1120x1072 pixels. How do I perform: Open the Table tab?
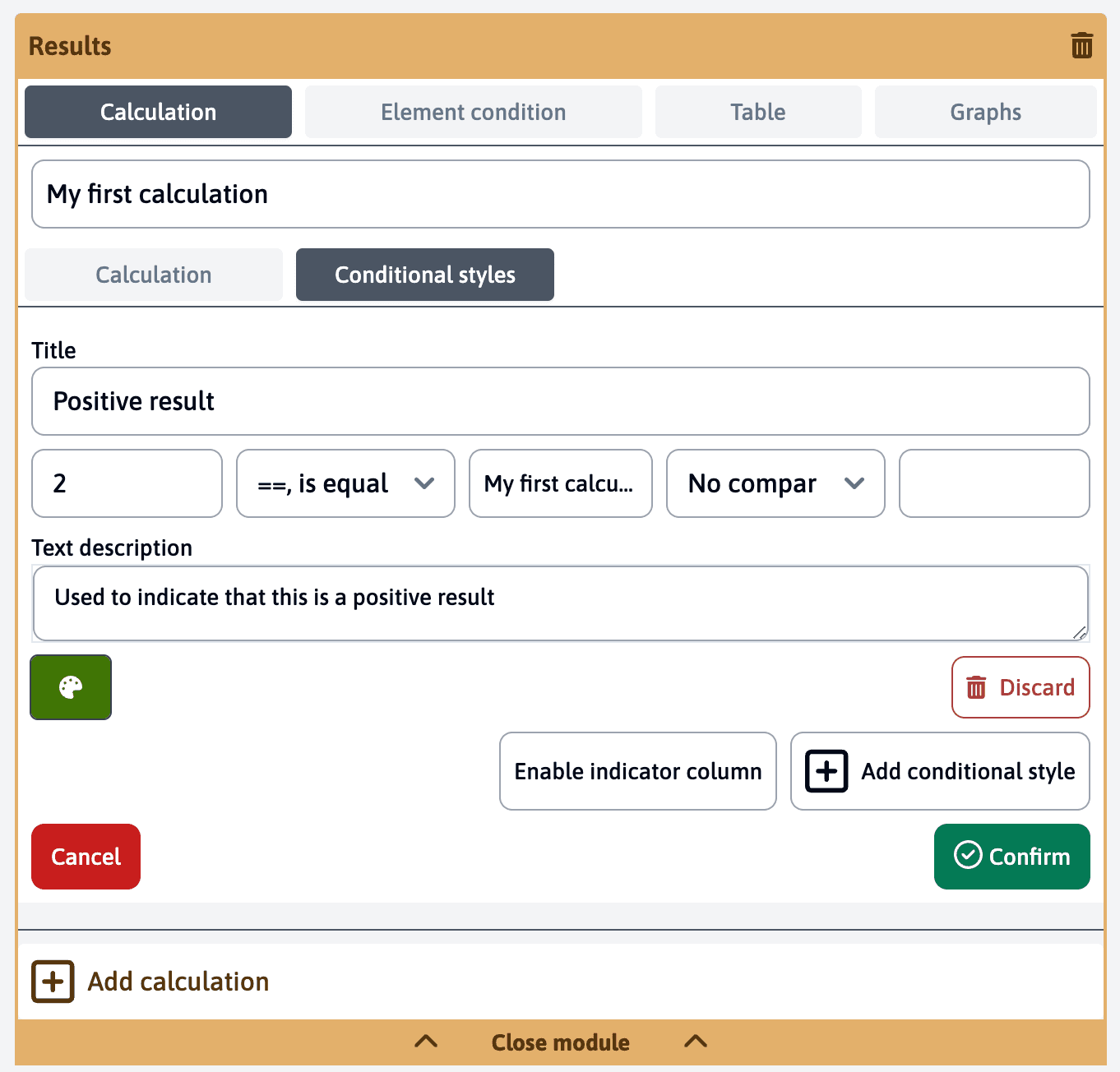(x=757, y=112)
